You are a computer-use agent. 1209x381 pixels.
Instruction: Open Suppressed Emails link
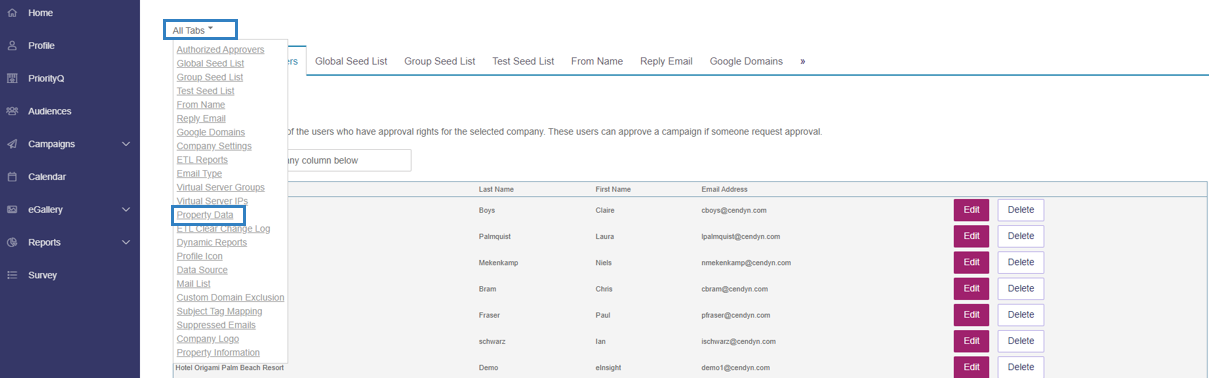215,325
